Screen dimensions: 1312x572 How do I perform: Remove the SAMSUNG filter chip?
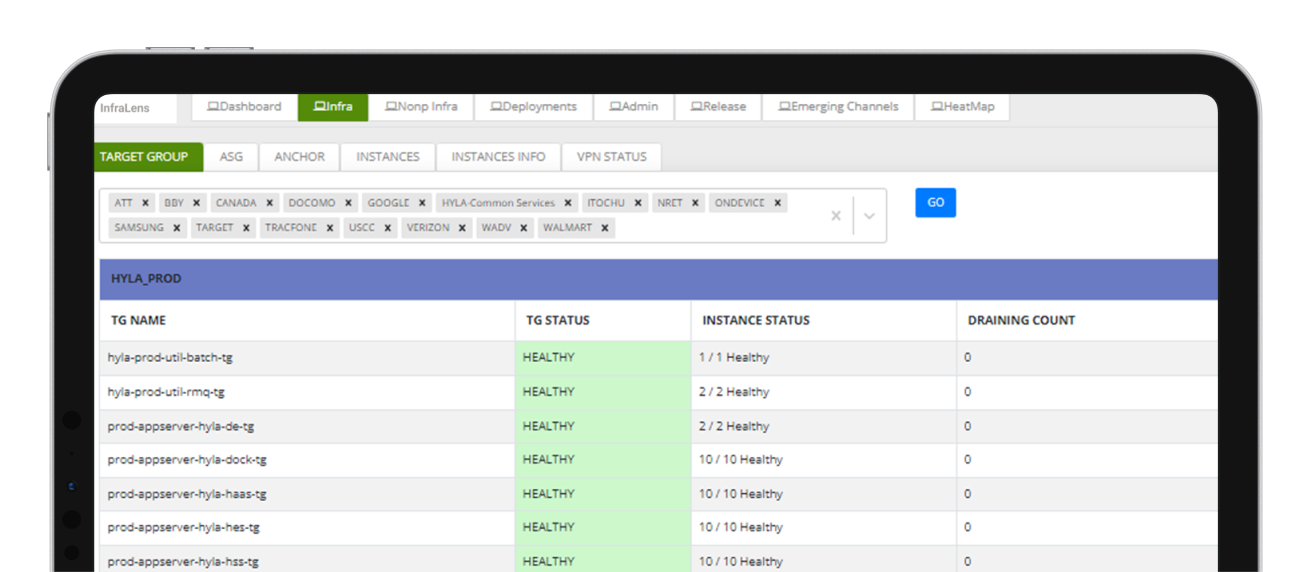coord(177,228)
